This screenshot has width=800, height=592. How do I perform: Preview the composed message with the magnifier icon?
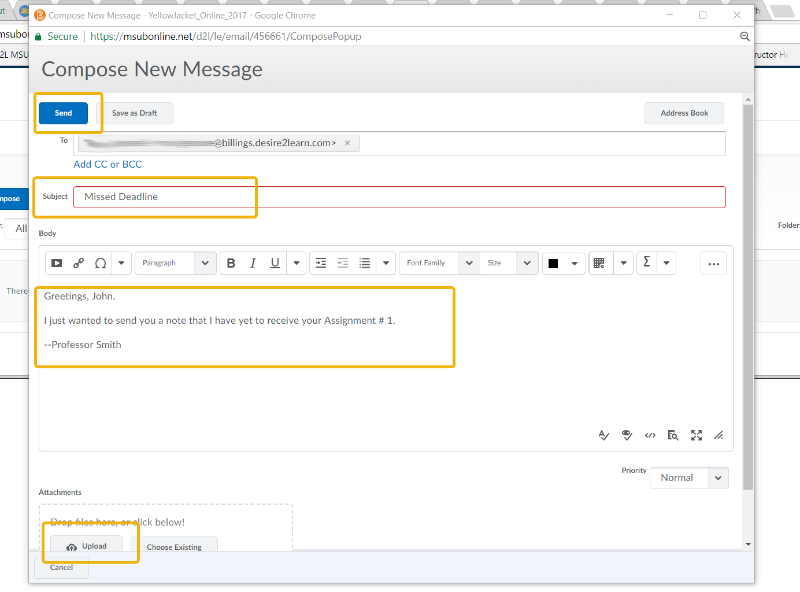point(673,435)
